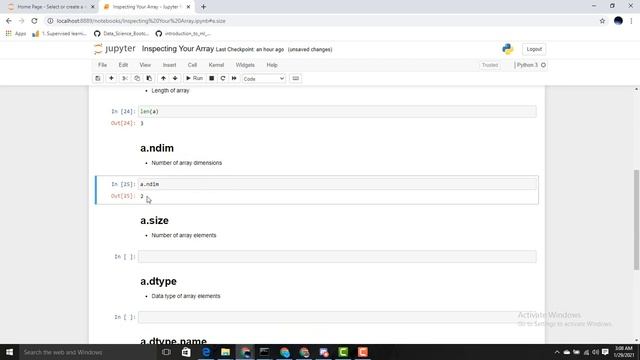Image resolution: width=640 pixels, height=360 pixels.
Task: Switch to the Home Page browser tab
Action: click(x=51, y=7)
